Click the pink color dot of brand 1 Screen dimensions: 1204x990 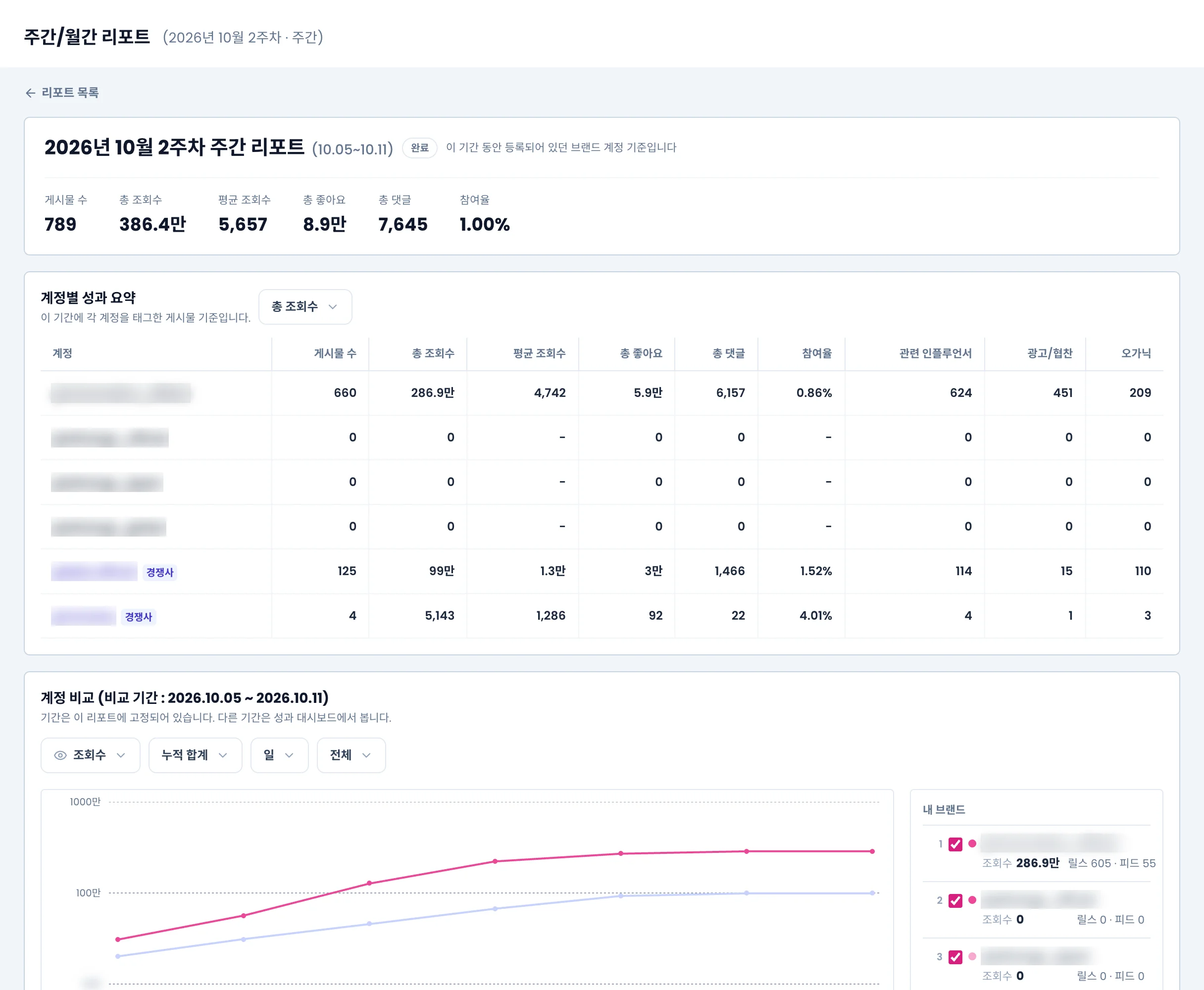(x=972, y=843)
